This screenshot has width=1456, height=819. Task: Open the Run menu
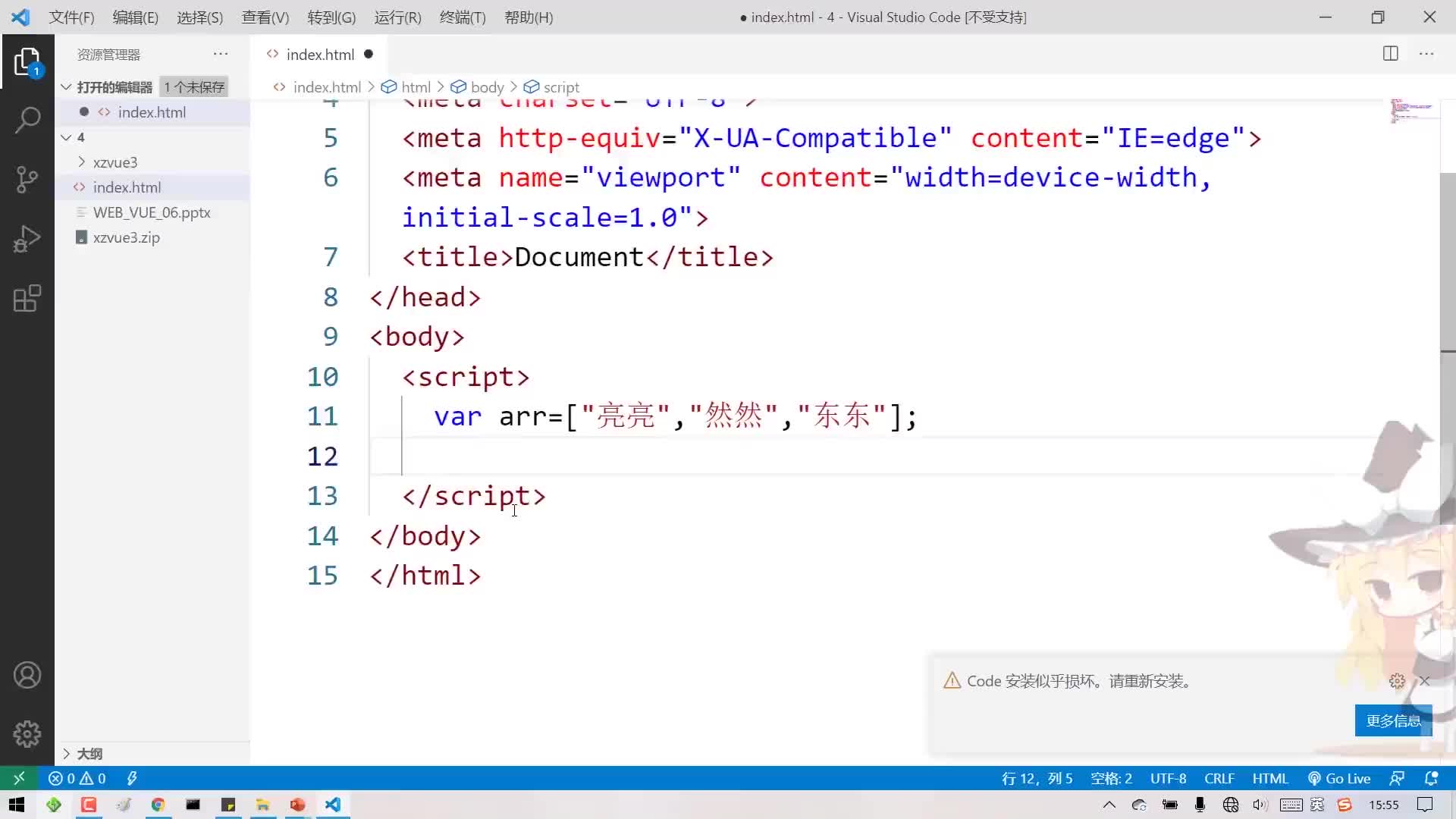(x=397, y=17)
